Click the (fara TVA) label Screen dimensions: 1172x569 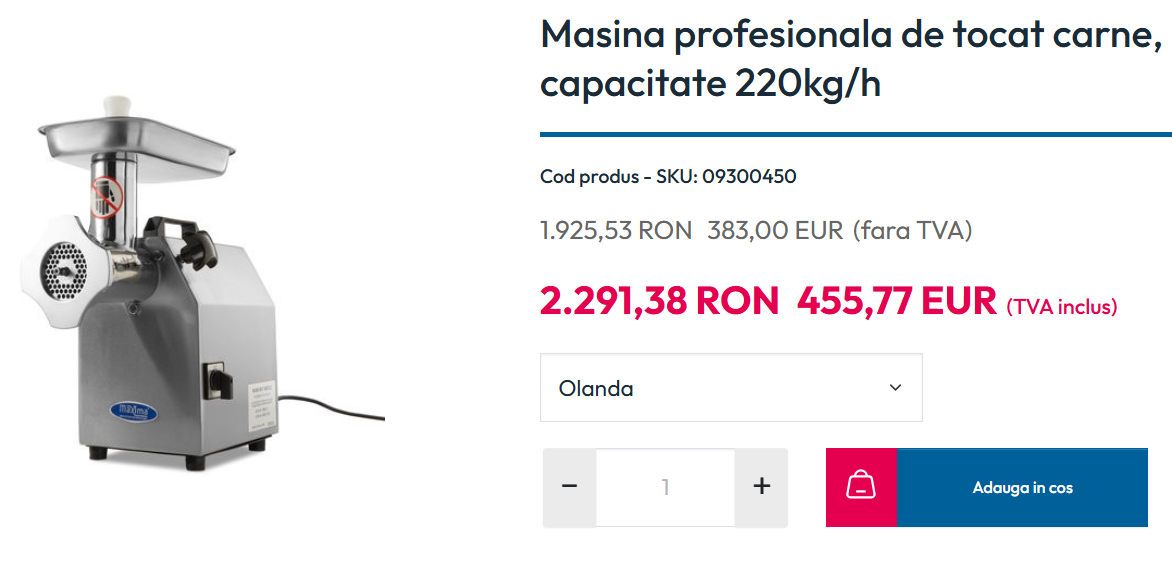[x=913, y=230]
